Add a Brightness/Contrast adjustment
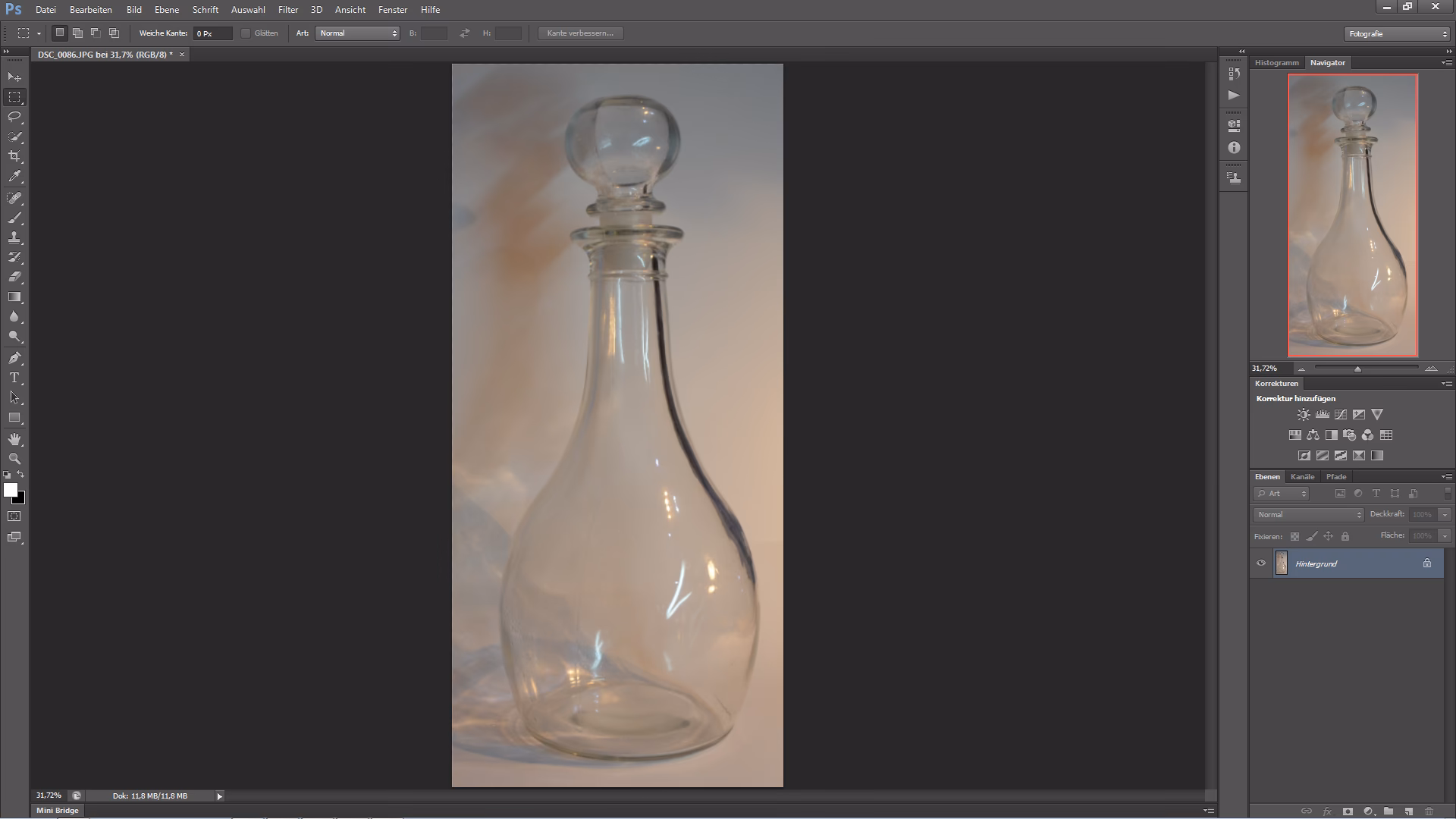This screenshot has height=819, width=1456. pyautogui.click(x=1303, y=415)
